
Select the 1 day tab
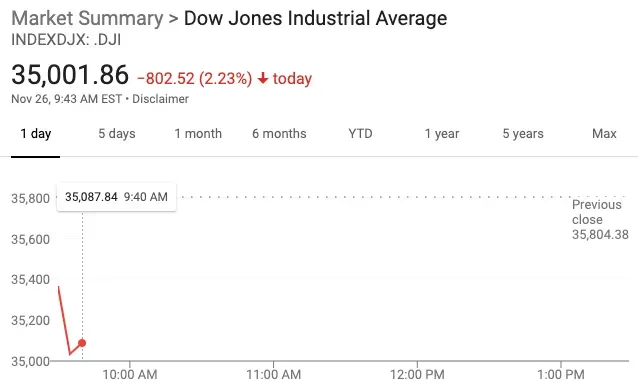[x=36, y=133]
